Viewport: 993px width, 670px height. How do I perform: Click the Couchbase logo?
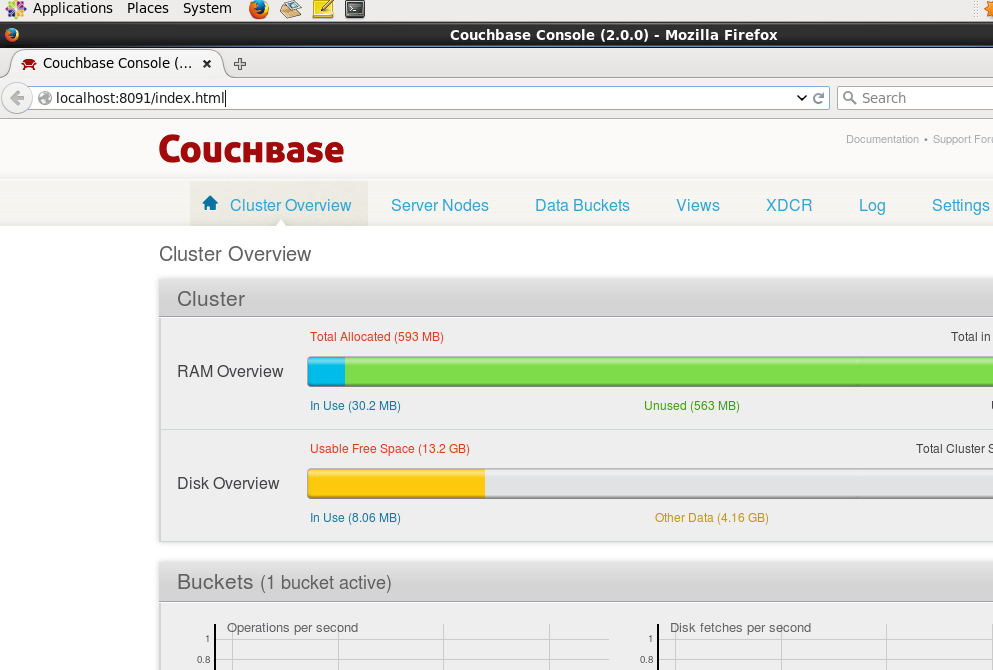point(251,149)
